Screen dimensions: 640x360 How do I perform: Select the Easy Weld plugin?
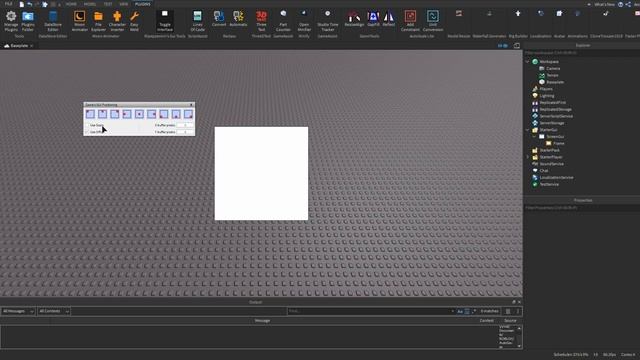(x=134, y=21)
